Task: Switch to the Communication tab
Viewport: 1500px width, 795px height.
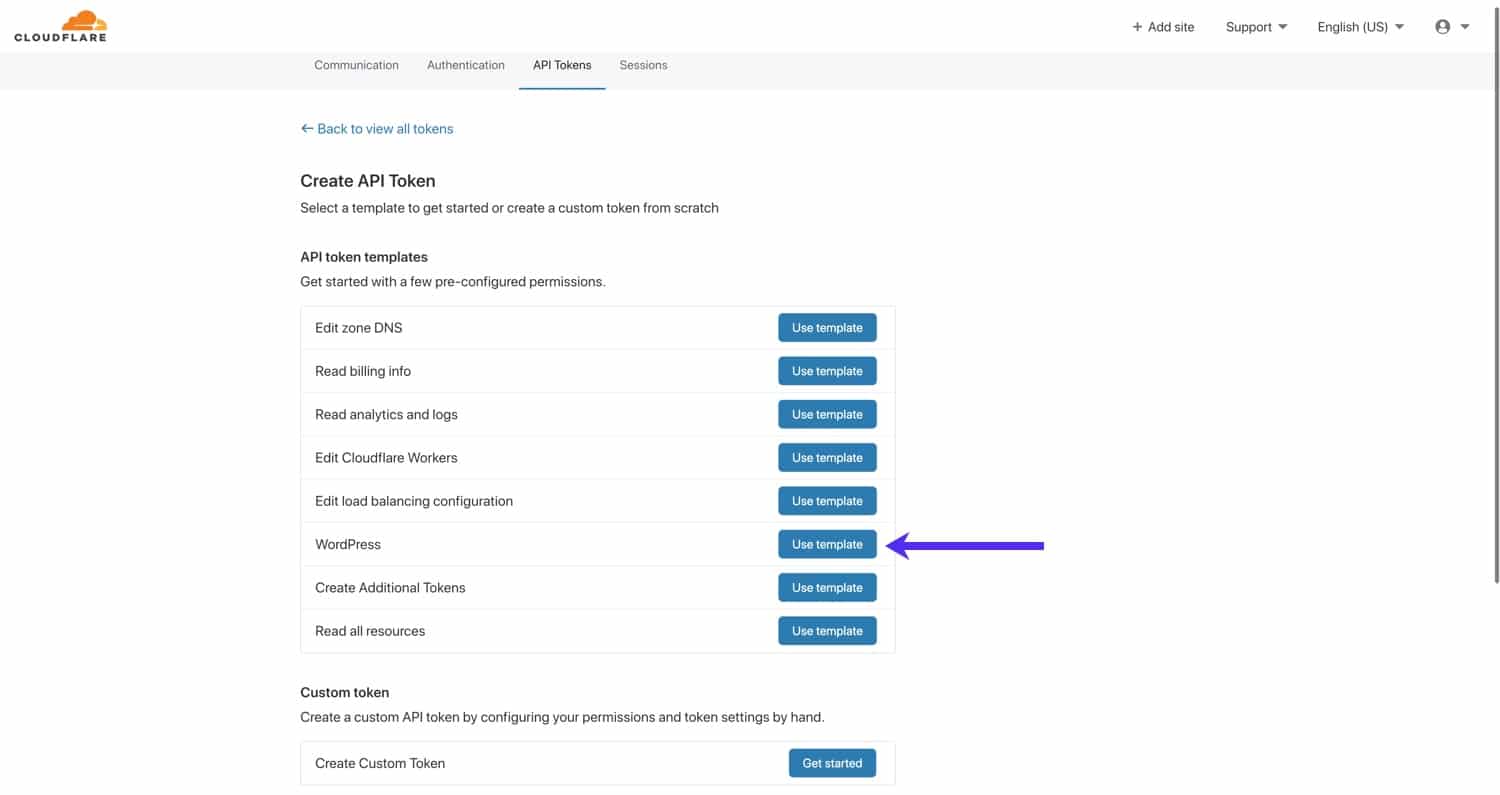Action: pos(356,65)
